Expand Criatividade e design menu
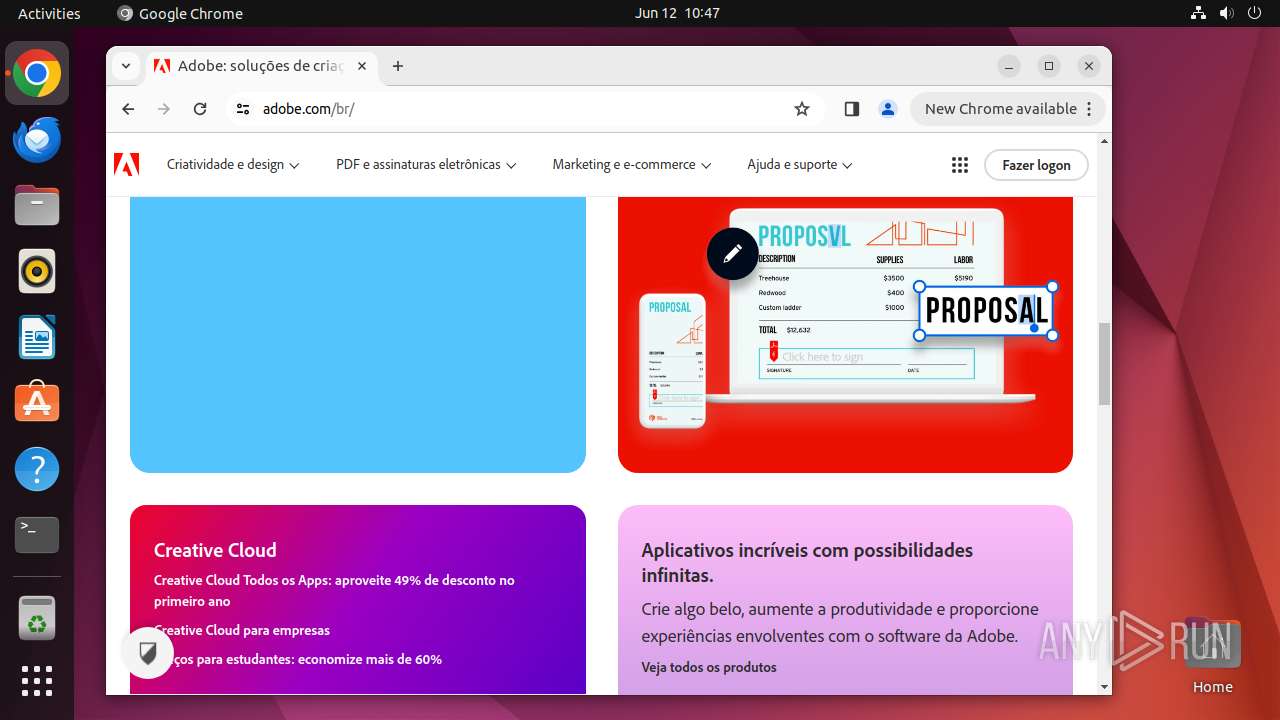 coord(233,165)
